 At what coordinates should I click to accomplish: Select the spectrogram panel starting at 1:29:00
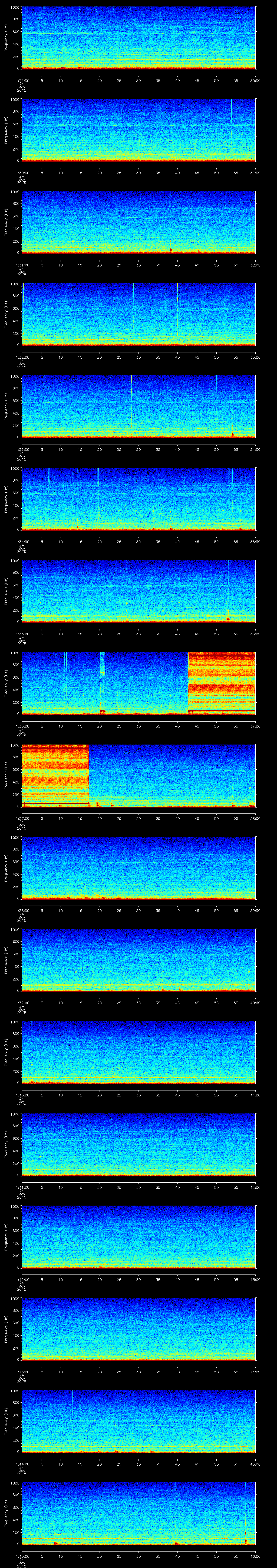(x=138, y=38)
